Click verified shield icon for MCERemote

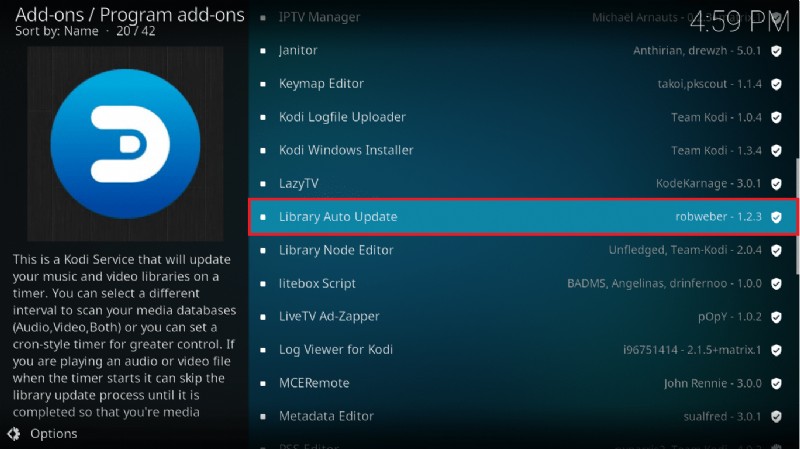pyautogui.click(x=776, y=383)
